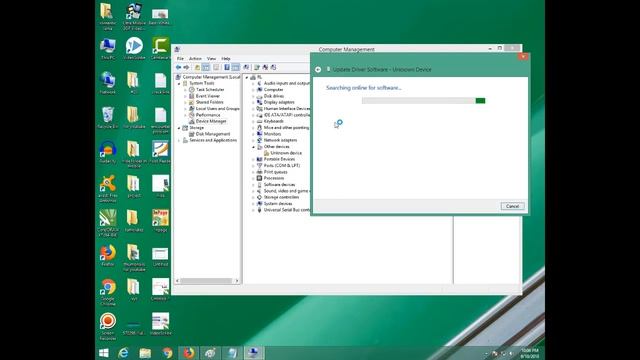Click the Task Scheduler clock icon
The height and width of the screenshot is (360, 640).
tap(191, 89)
